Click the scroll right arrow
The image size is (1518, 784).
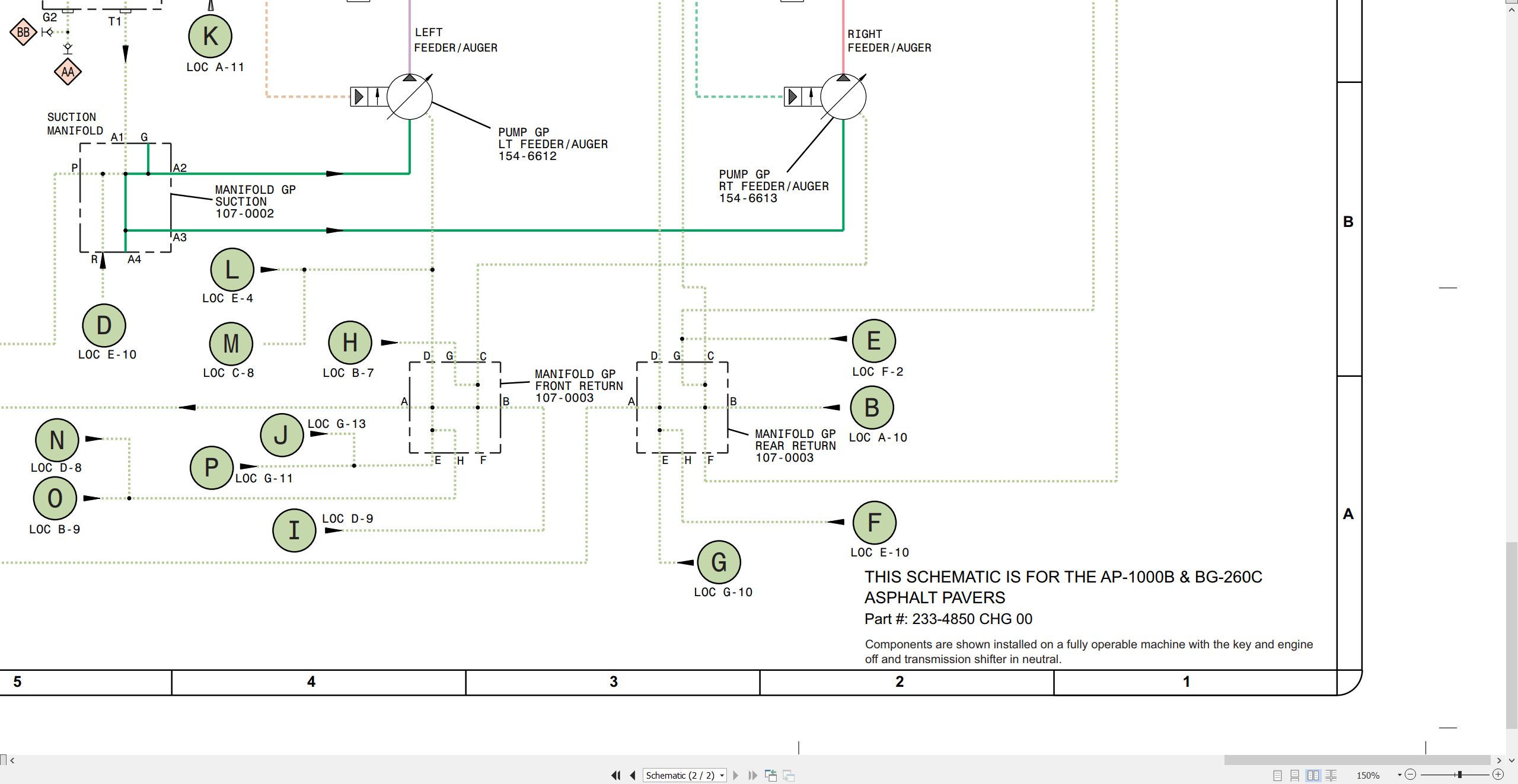tap(1499, 760)
